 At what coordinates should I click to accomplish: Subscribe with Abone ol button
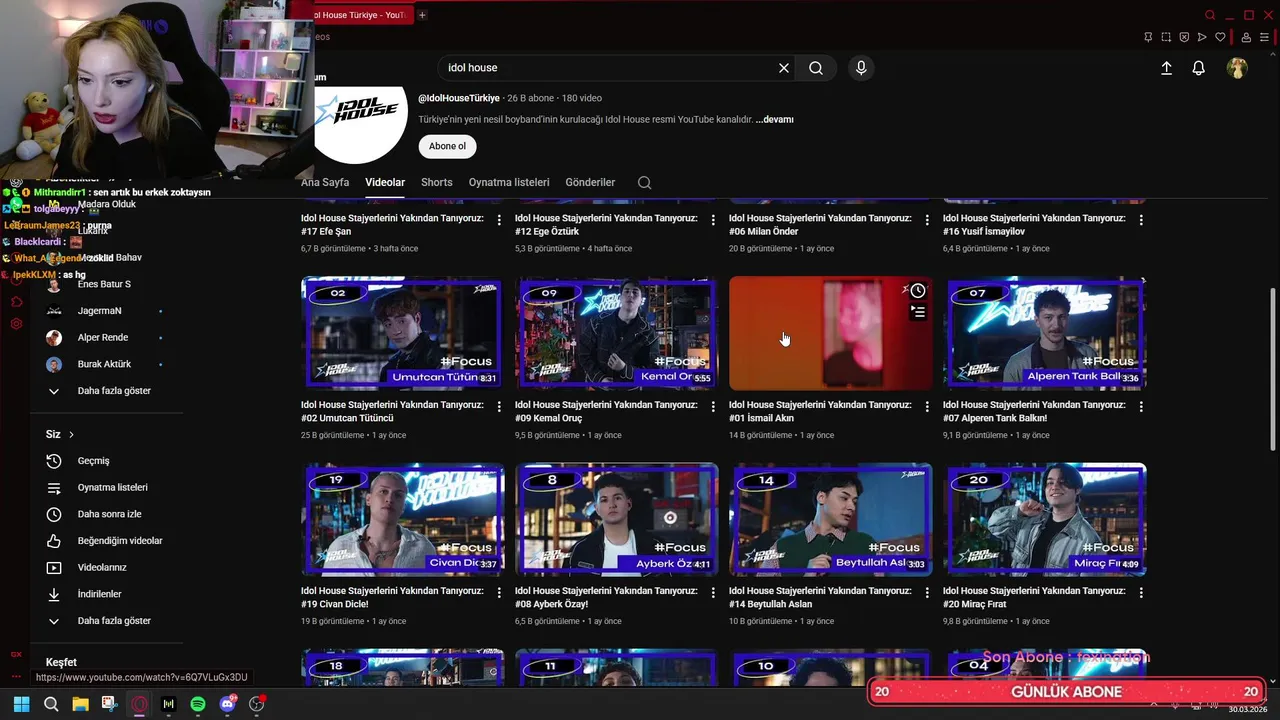tap(447, 146)
